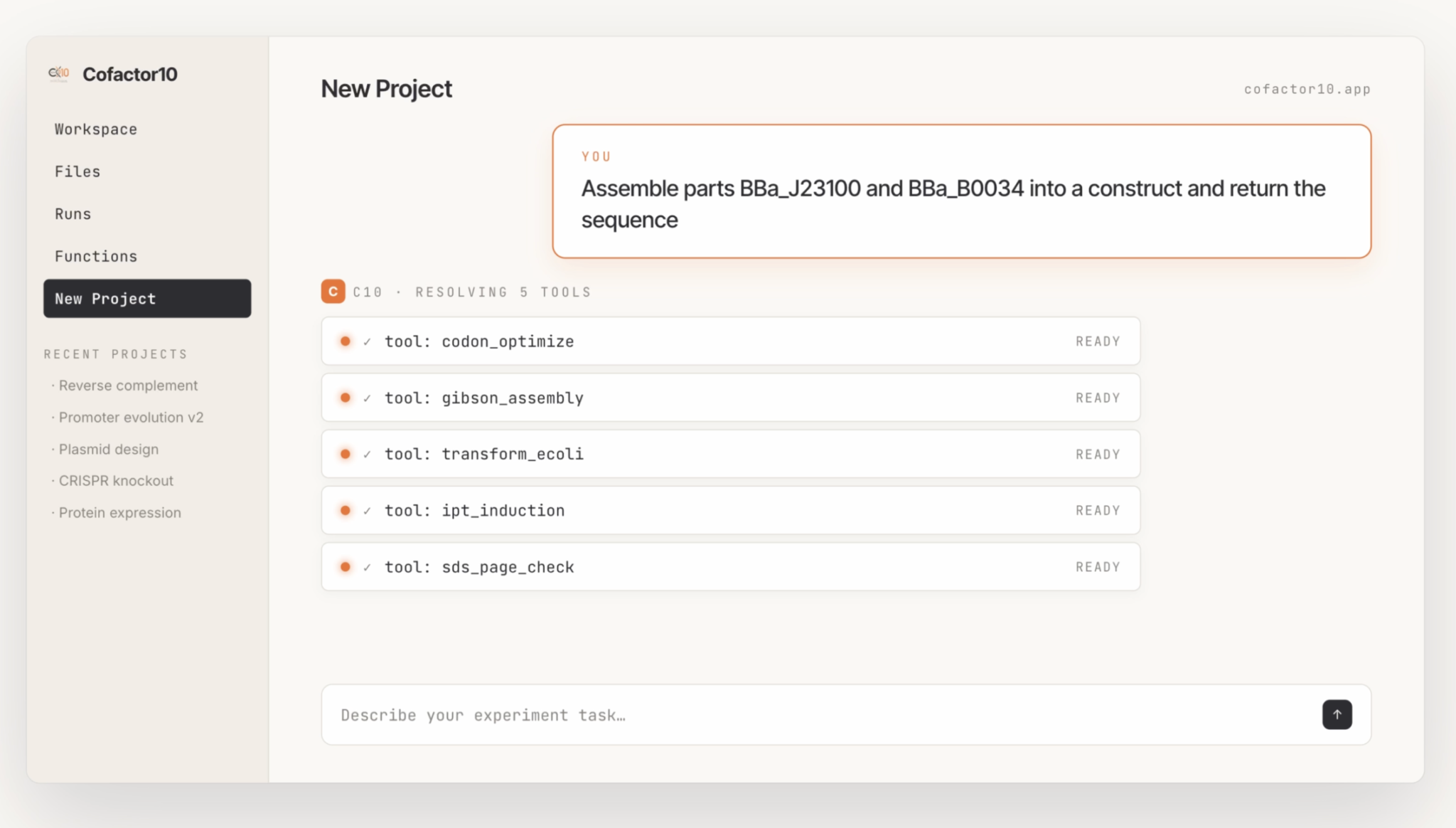The height and width of the screenshot is (828, 1456).
Task: Click the checkmark beside transform_ecoli
Action: [x=367, y=455]
